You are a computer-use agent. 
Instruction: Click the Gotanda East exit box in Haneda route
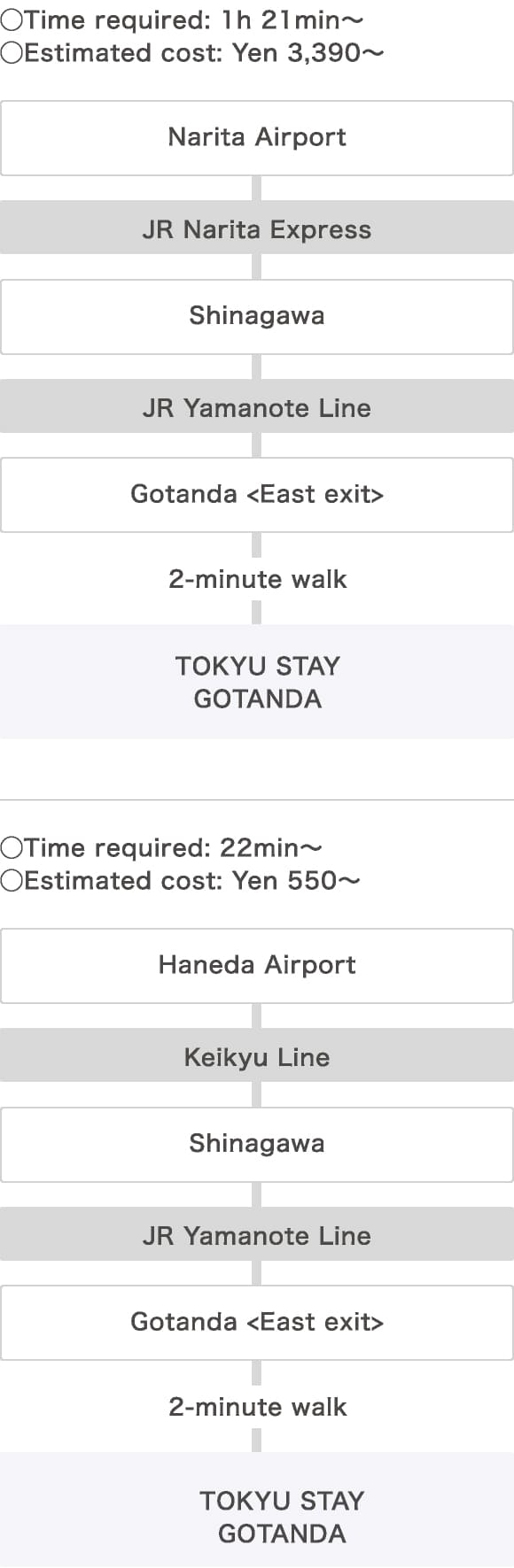257,1323
